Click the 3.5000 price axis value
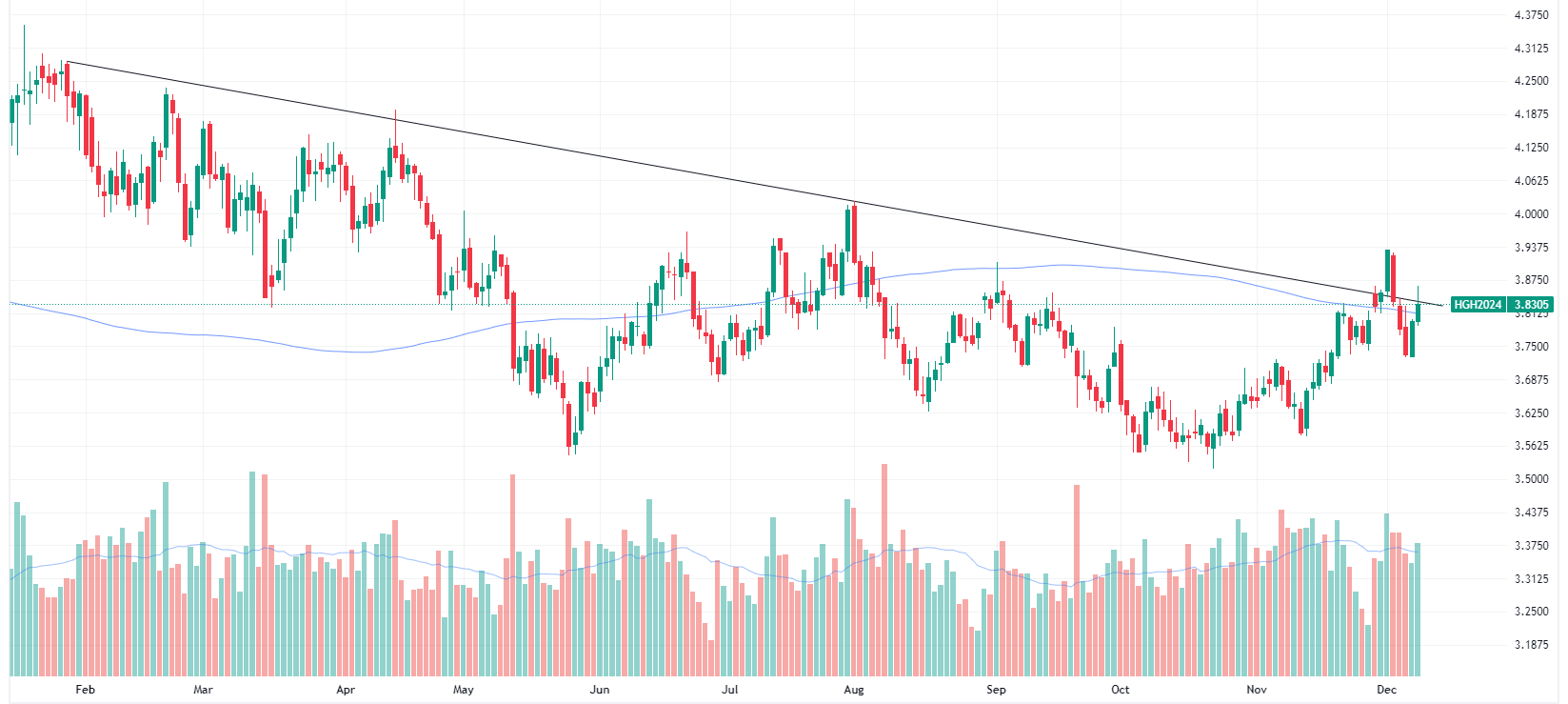Screen dimensions: 1568x704 [x=1531, y=479]
